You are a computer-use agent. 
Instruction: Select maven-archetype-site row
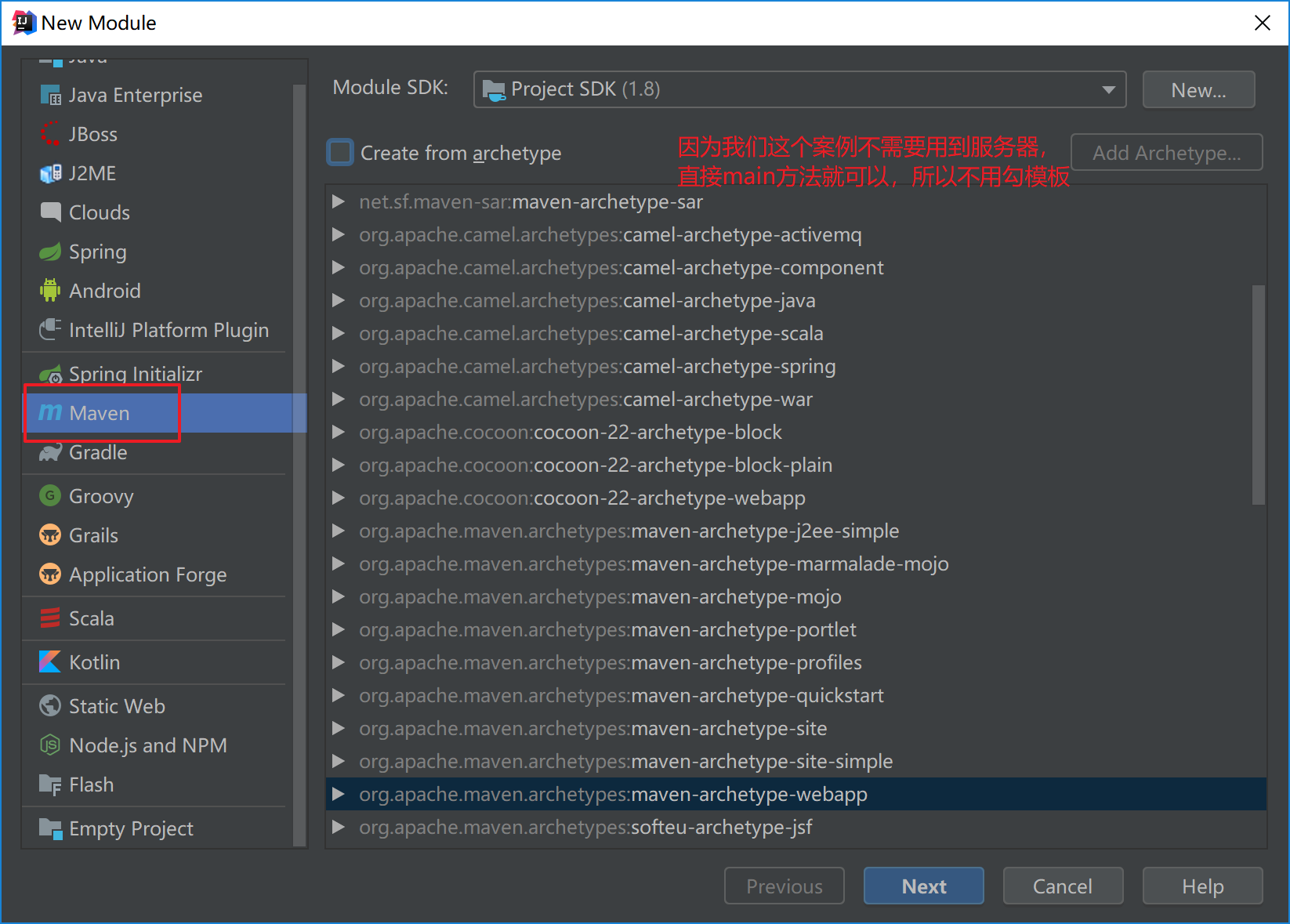click(796, 728)
